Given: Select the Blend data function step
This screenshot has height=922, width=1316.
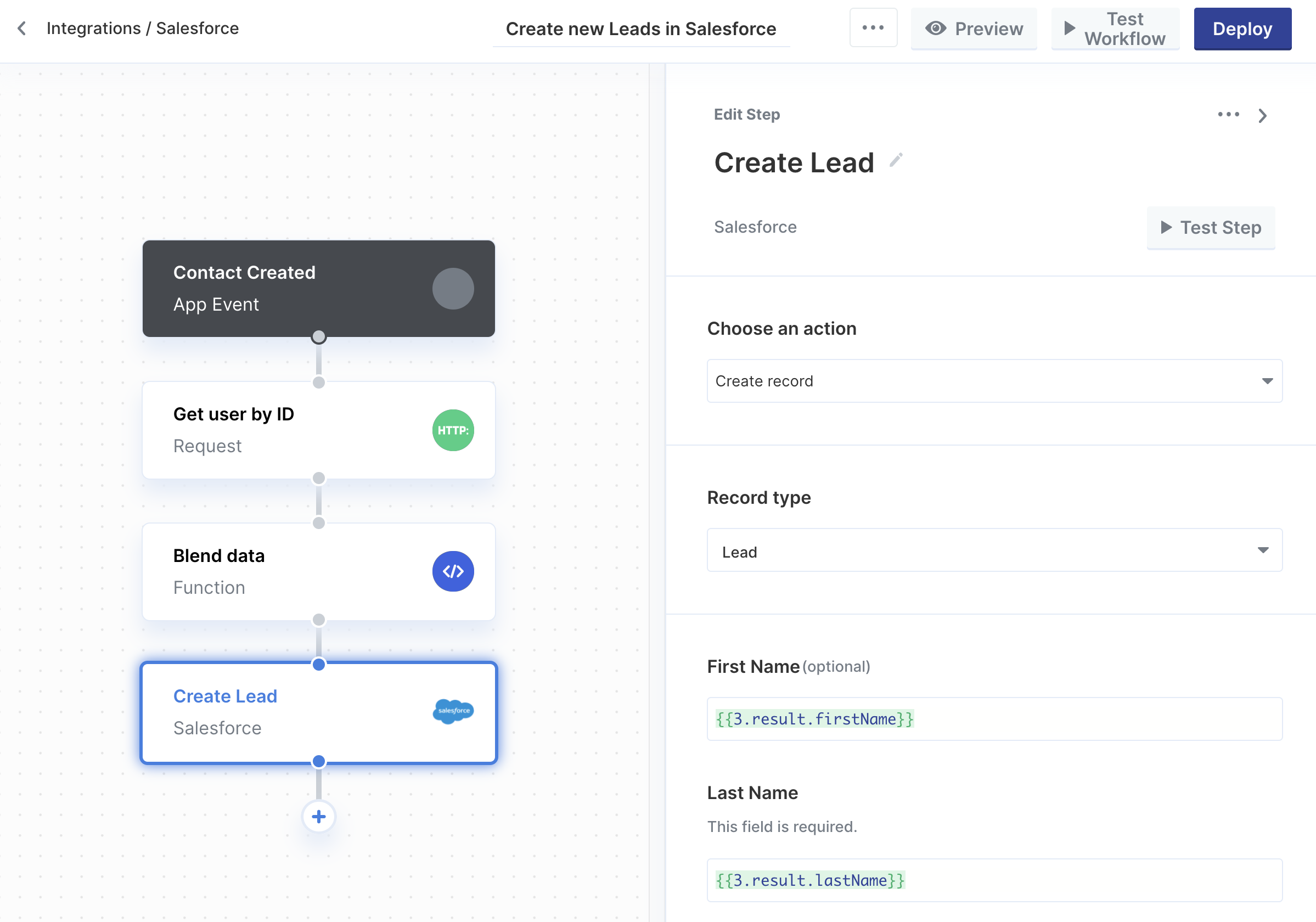Looking at the screenshot, I should point(319,571).
